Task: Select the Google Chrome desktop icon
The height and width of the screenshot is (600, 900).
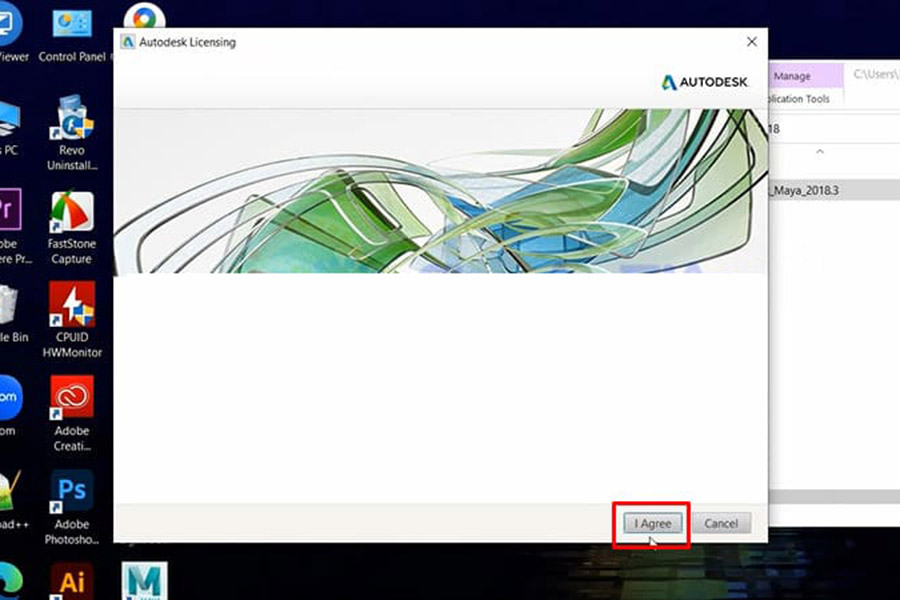Action: click(x=145, y=16)
